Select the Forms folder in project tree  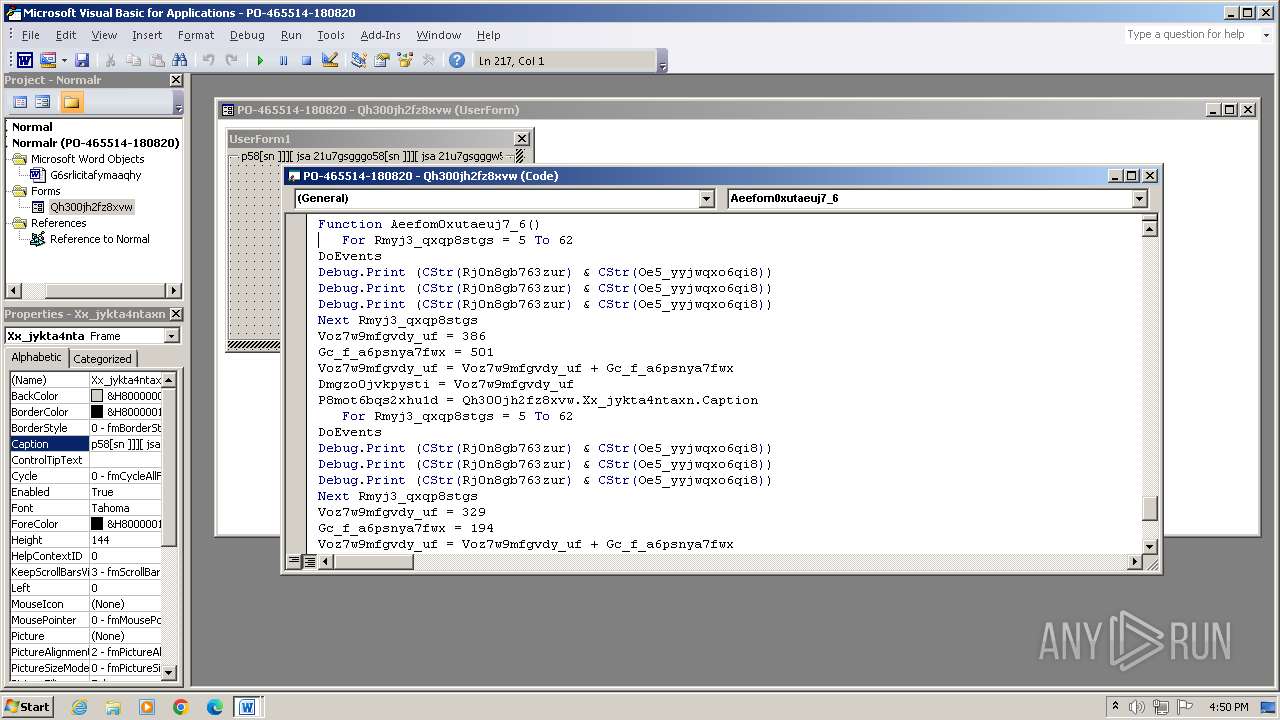click(45, 191)
